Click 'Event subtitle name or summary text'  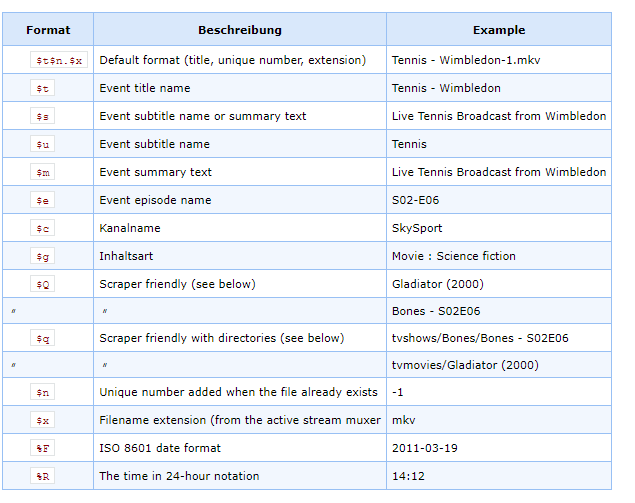click(202, 116)
